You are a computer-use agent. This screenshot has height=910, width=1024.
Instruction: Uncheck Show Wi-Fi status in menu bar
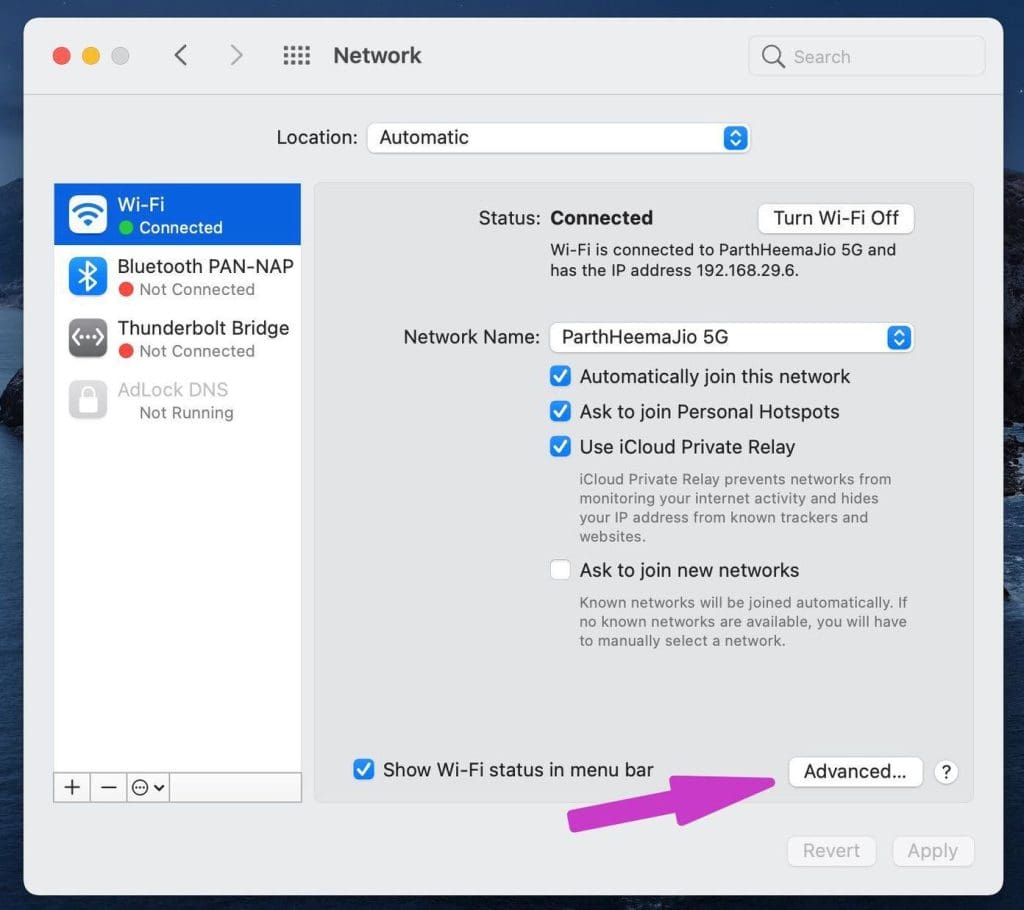(x=364, y=770)
